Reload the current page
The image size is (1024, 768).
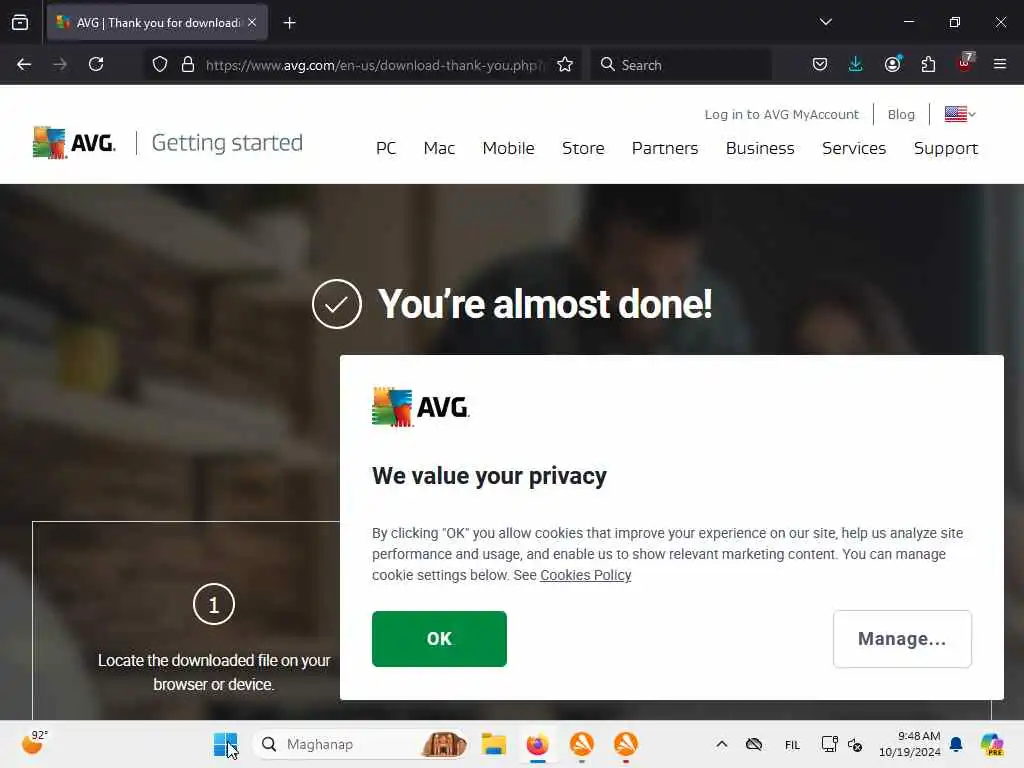96,65
